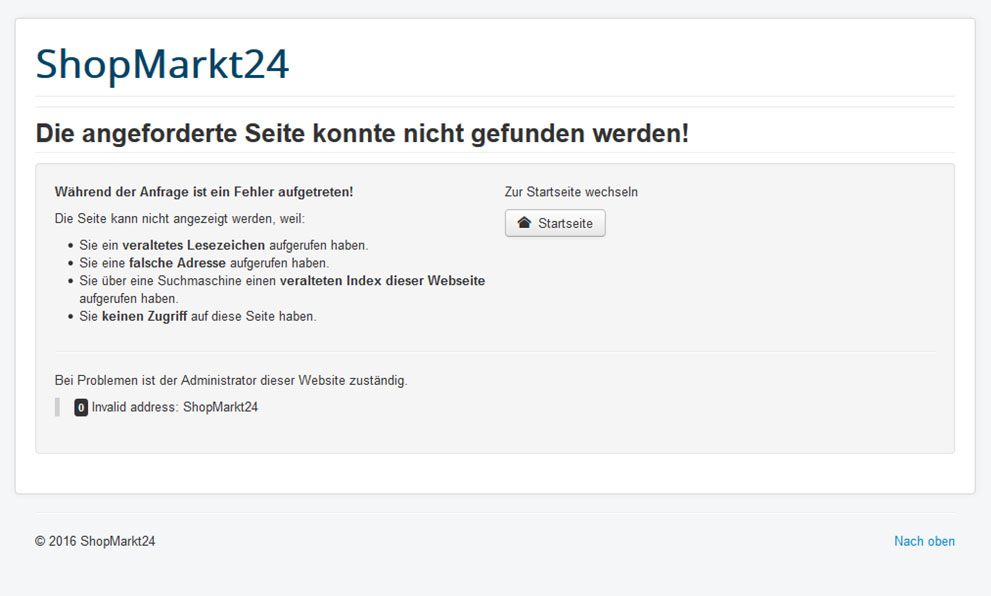Click the house icon on Startseite button

(x=524, y=223)
